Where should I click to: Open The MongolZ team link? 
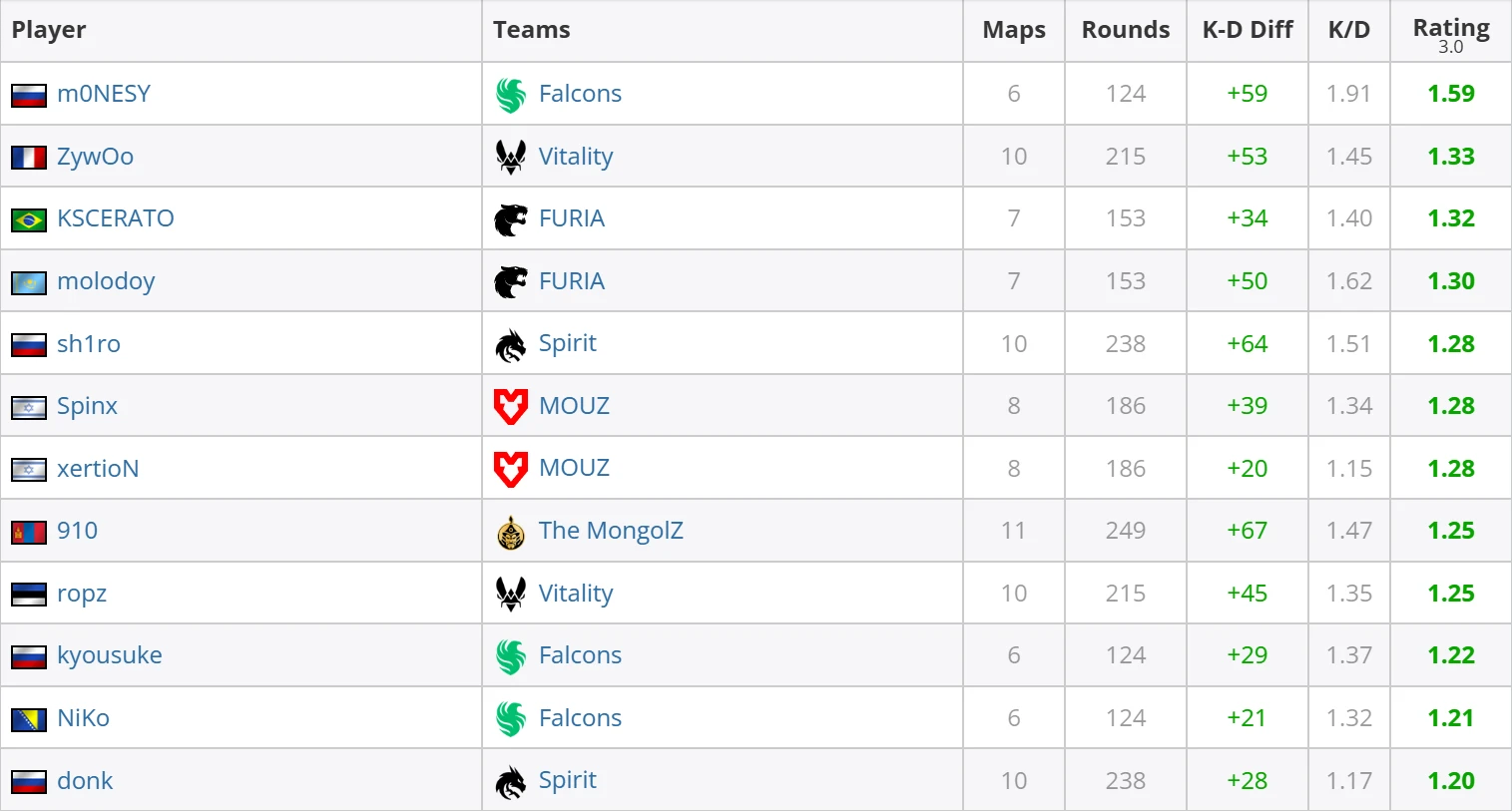point(611,531)
